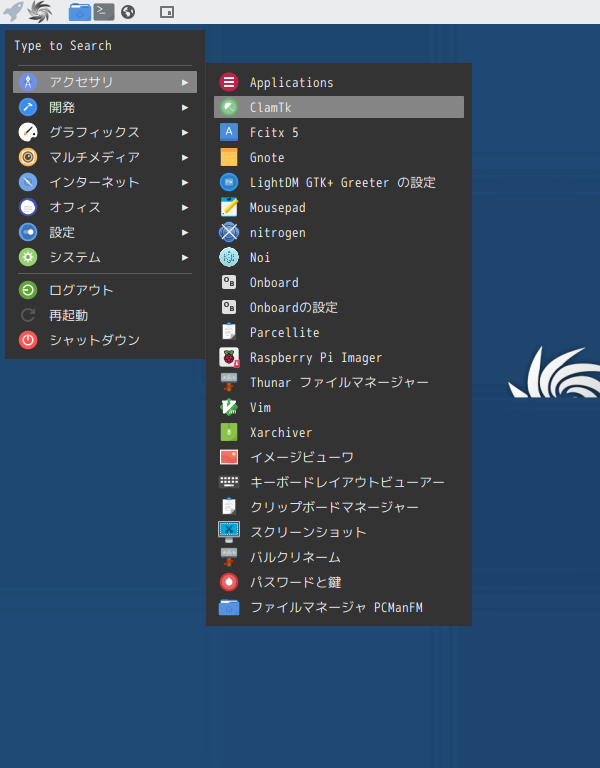Launch Onboard on-screen keyboard

coord(339,283)
